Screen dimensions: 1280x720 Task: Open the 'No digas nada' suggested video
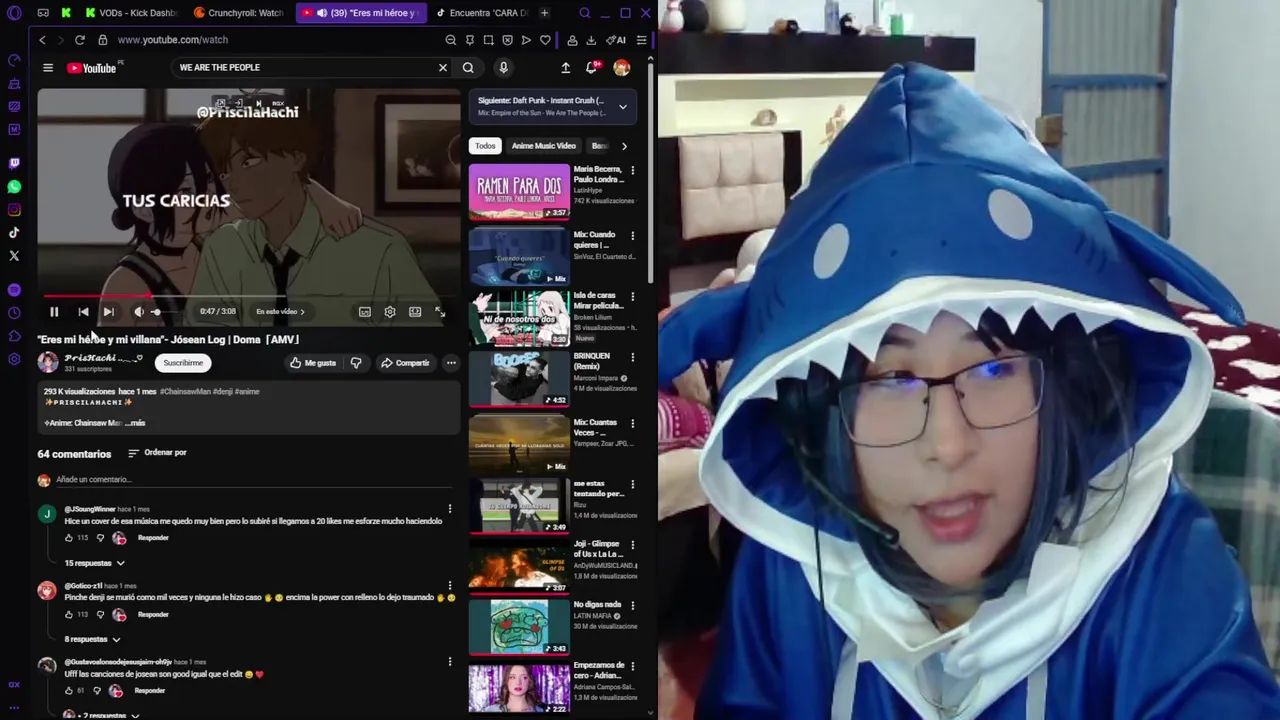[x=519, y=627]
